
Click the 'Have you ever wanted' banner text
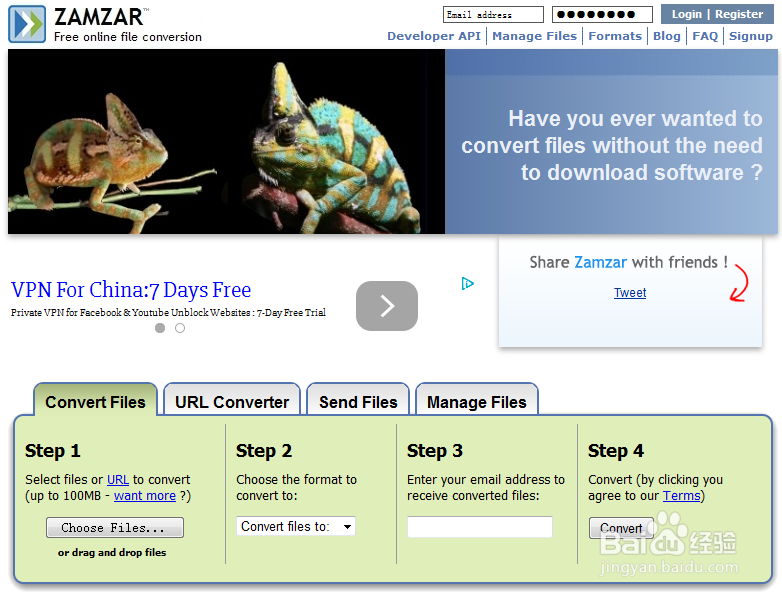click(x=611, y=145)
